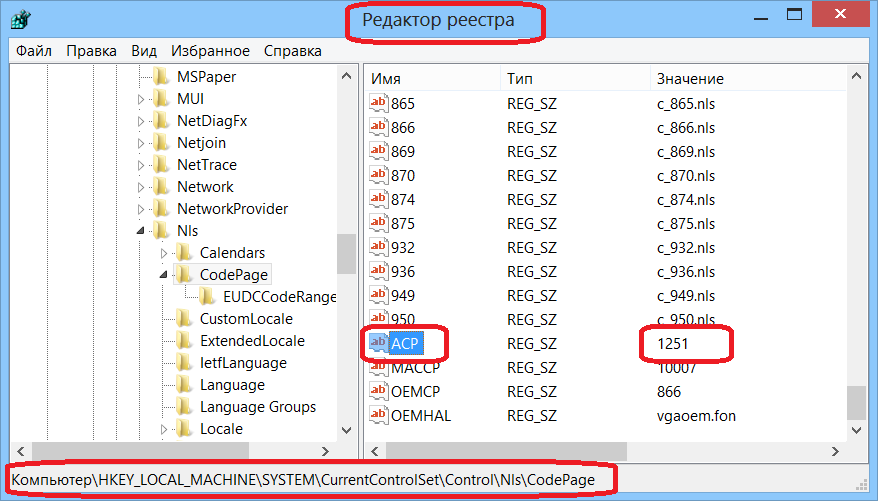
Task: Select the CustomLocale key in the tree
Action: 246,319
